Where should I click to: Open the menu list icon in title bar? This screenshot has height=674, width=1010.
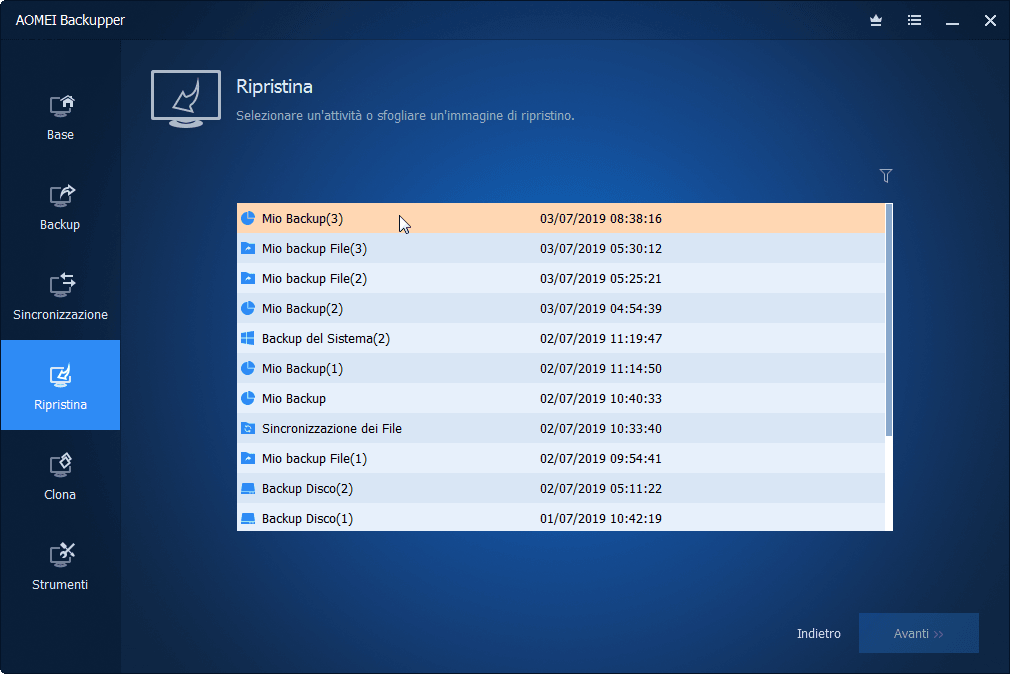click(914, 21)
